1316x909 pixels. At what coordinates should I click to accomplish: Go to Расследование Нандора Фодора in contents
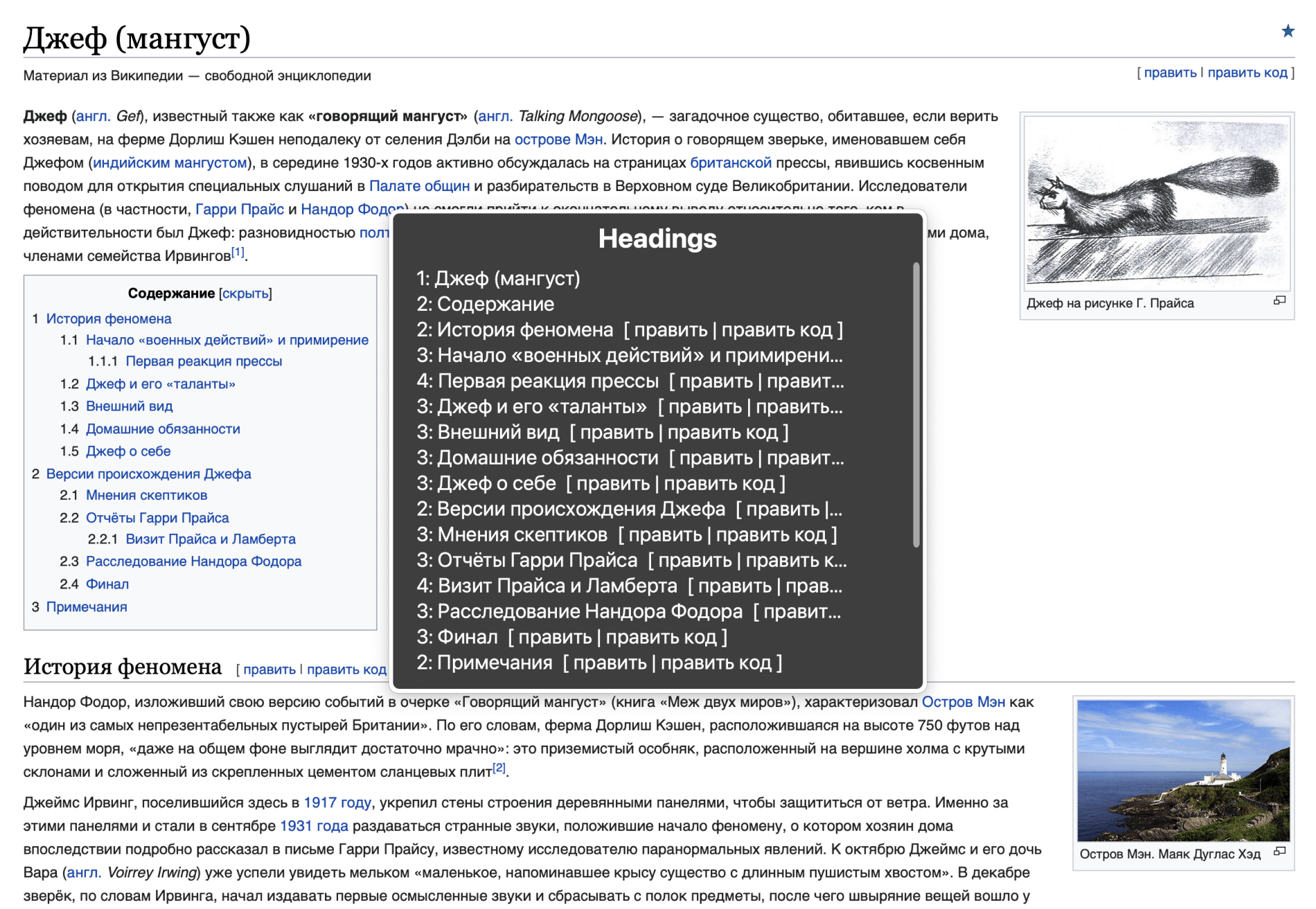(x=194, y=561)
